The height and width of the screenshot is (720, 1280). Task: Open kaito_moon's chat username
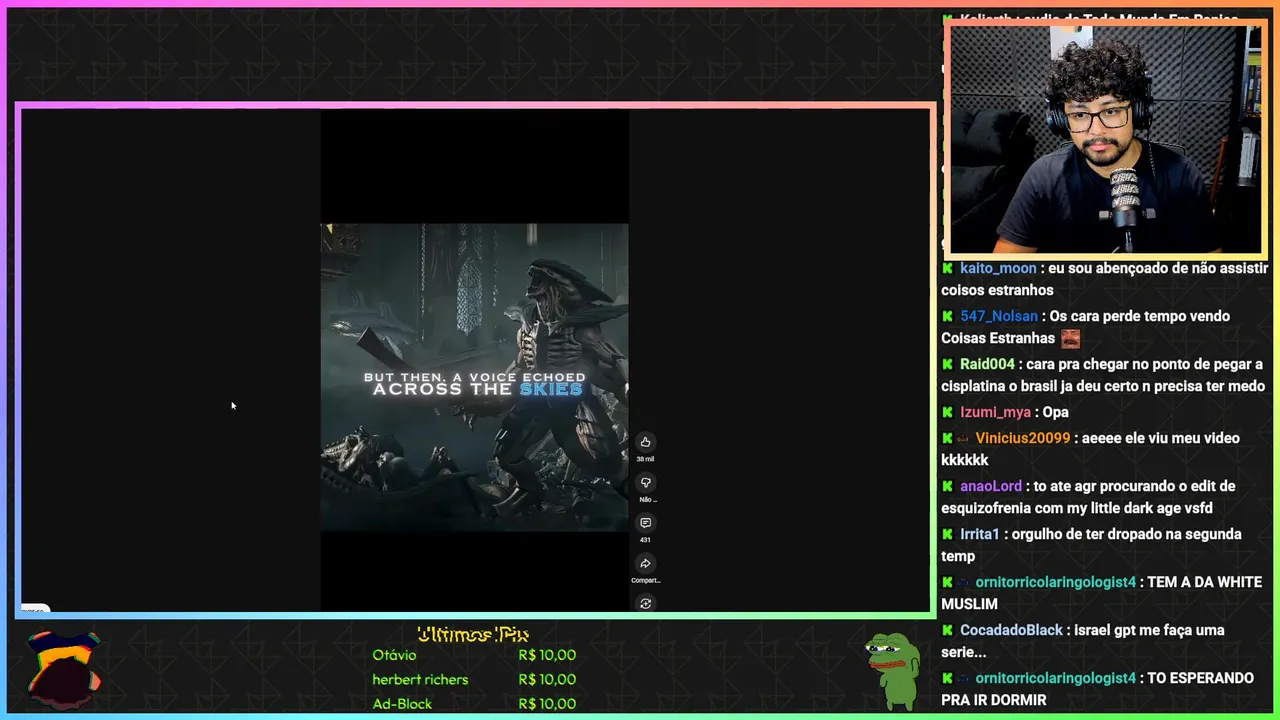998,268
